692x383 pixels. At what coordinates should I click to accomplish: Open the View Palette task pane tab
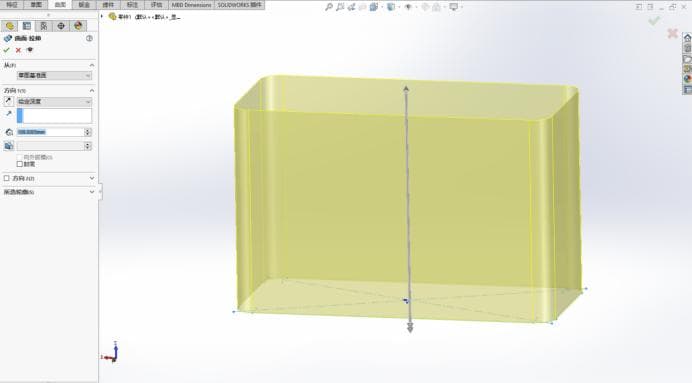tap(687, 68)
